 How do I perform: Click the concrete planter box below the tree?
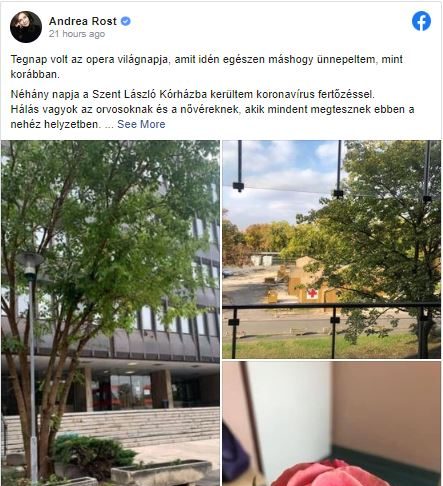coord(161,470)
